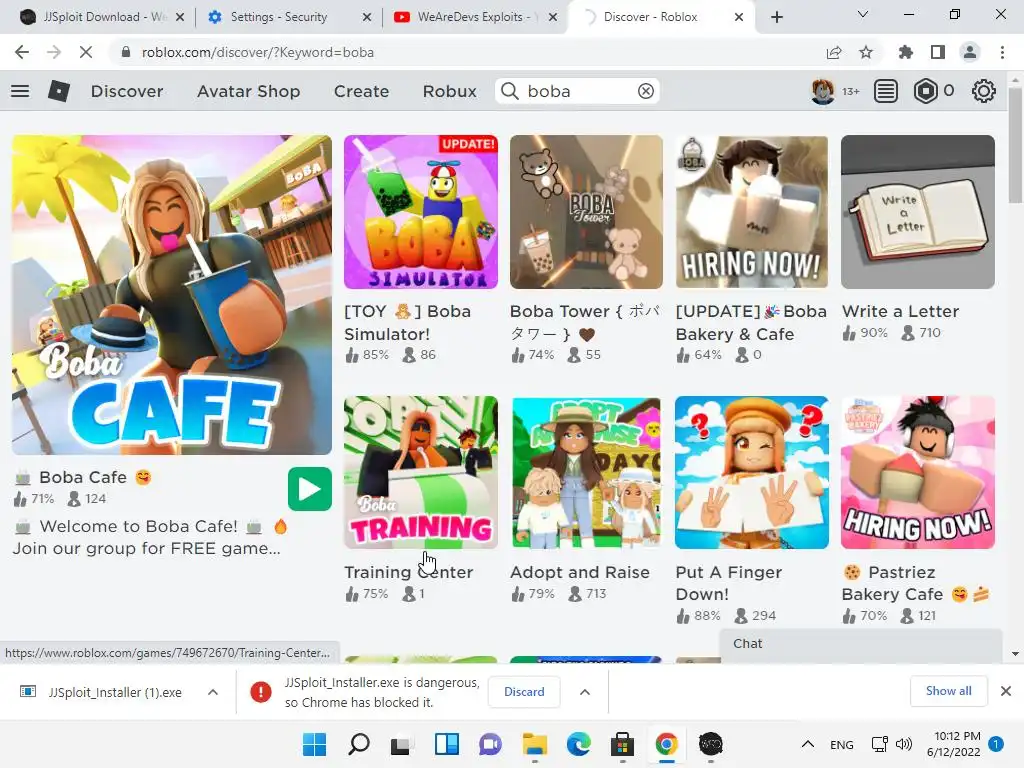Clear the boba search text
The height and width of the screenshot is (768, 1024).
645,91
